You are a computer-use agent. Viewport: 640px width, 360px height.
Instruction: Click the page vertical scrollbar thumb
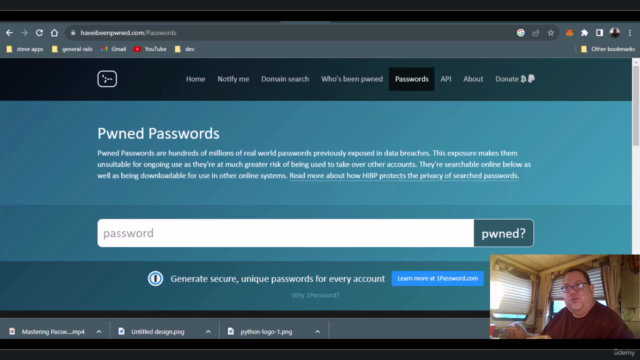(636, 105)
